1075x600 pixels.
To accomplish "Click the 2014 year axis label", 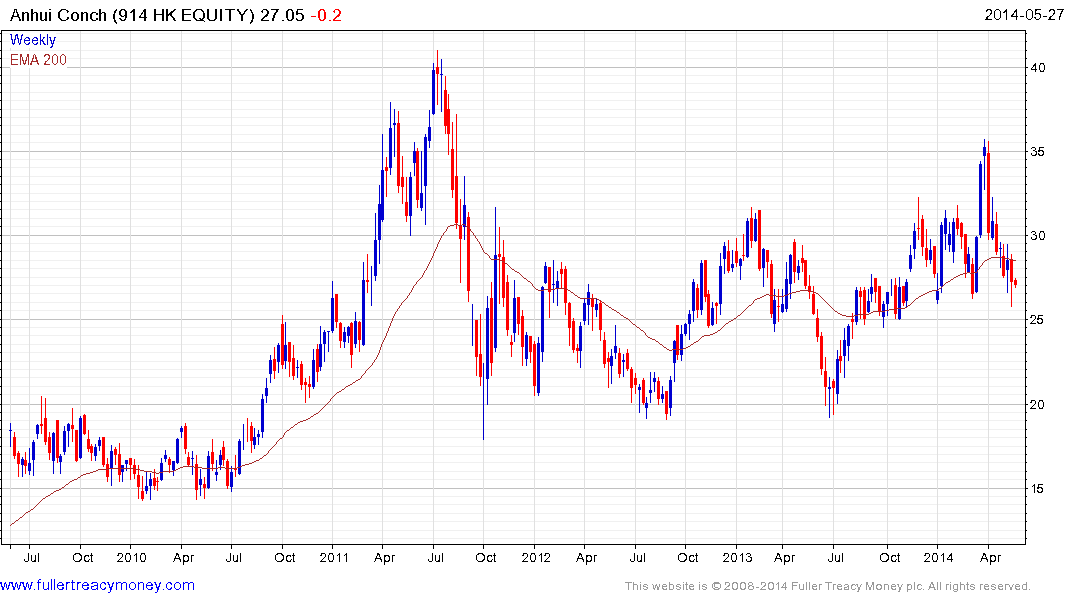I will point(938,557).
